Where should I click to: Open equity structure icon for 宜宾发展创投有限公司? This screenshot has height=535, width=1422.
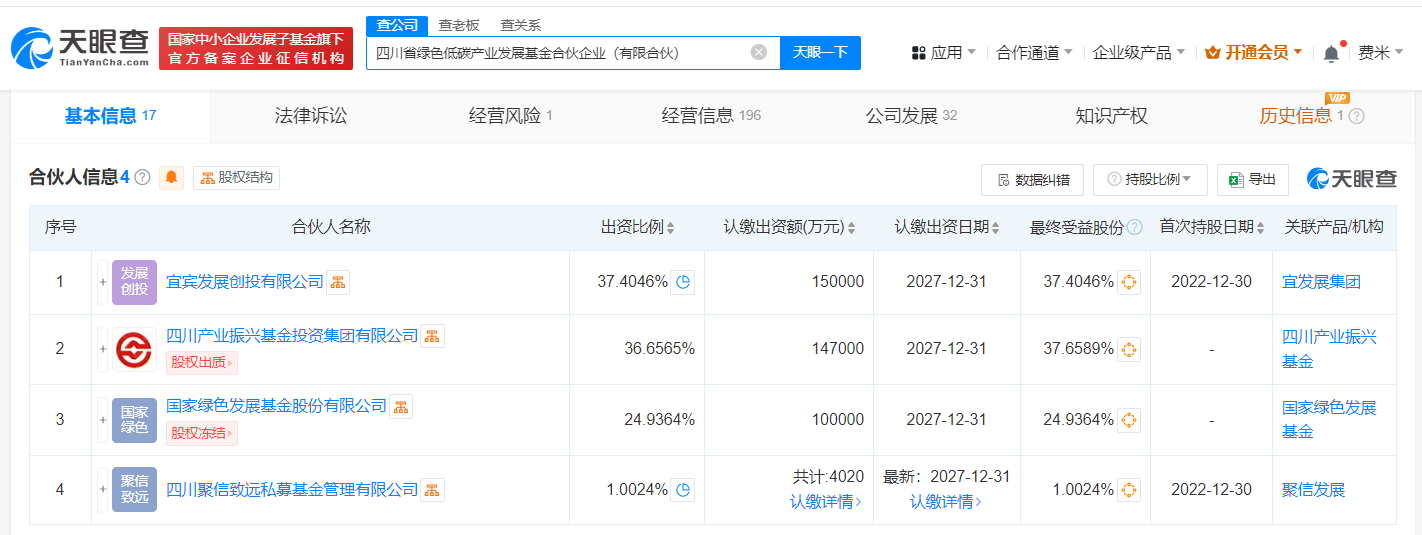338,282
